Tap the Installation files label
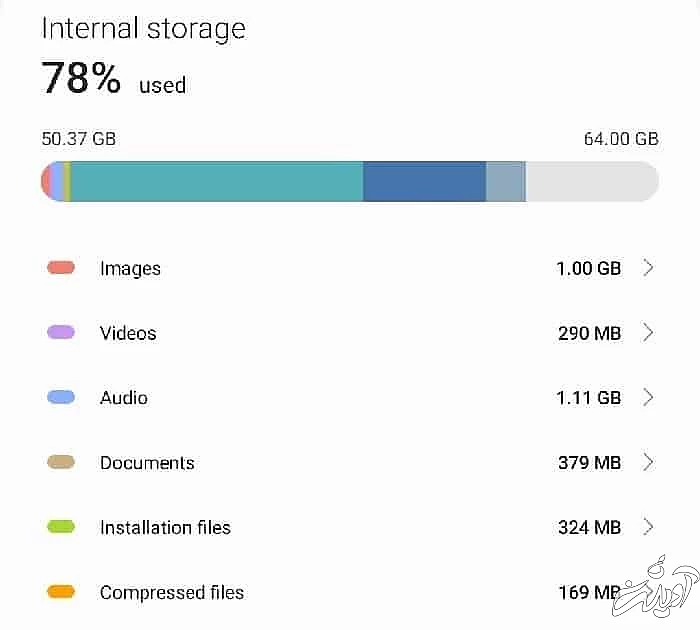This screenshot has height=630, width=700. point(165,527)
